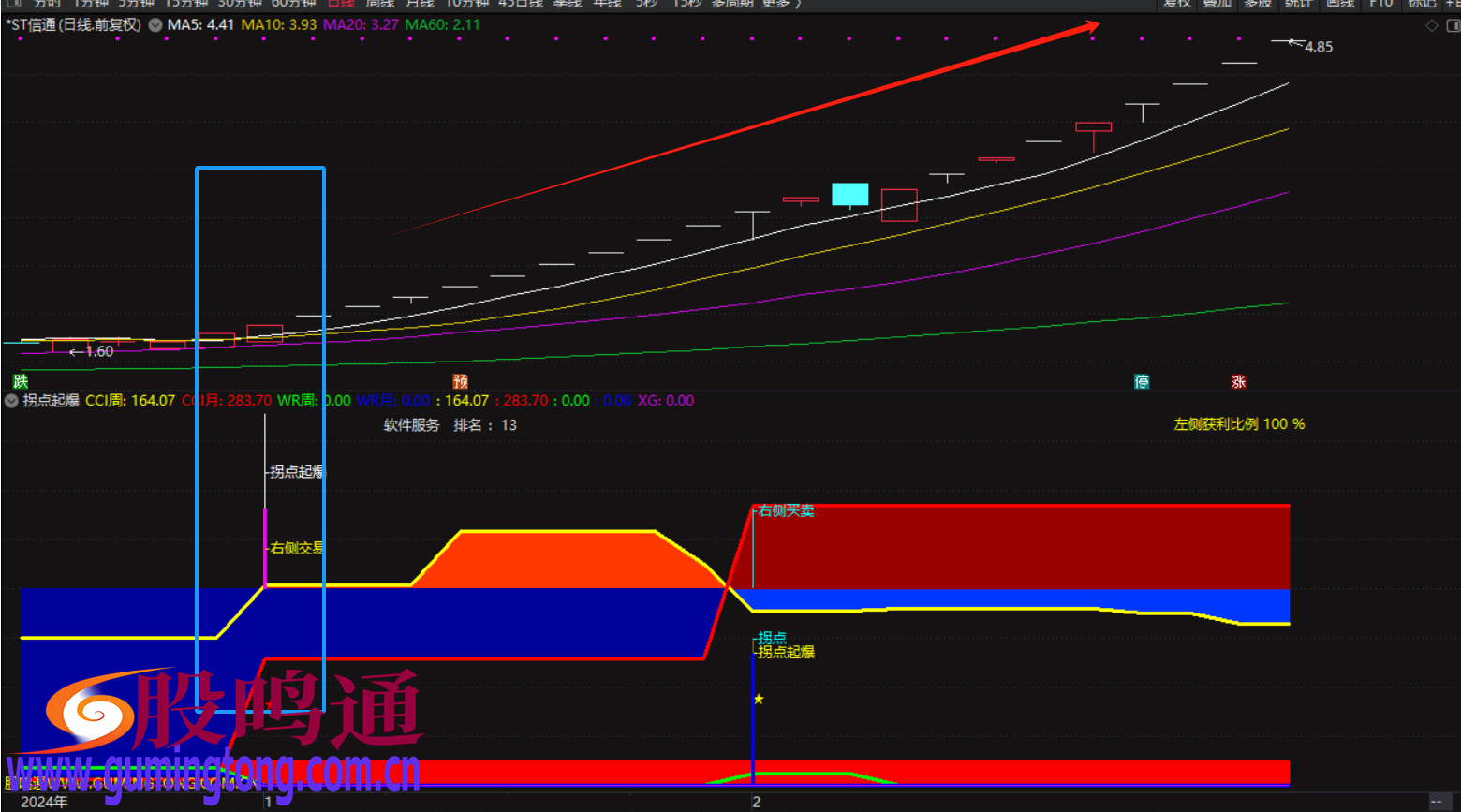Screen dimensions: 1461x812
Task: Open 更多 periods dropdown
Action: click(775, 4)
